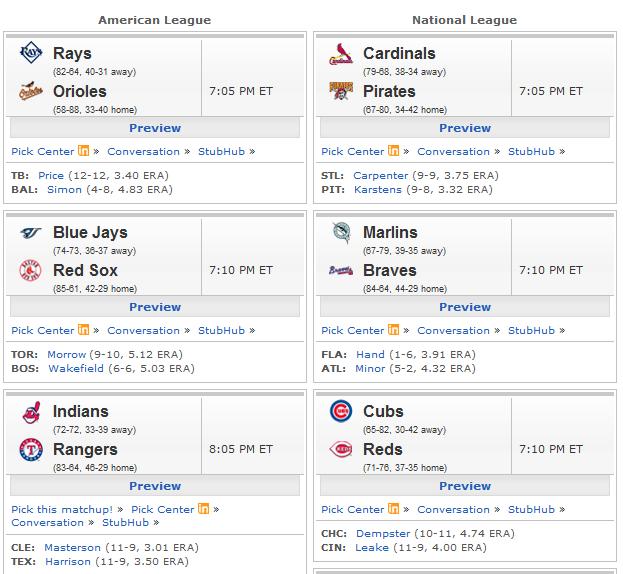This screenshot has width=623, height=574.
Task: Click the Cubs team logo
Action: pos(341,411)
